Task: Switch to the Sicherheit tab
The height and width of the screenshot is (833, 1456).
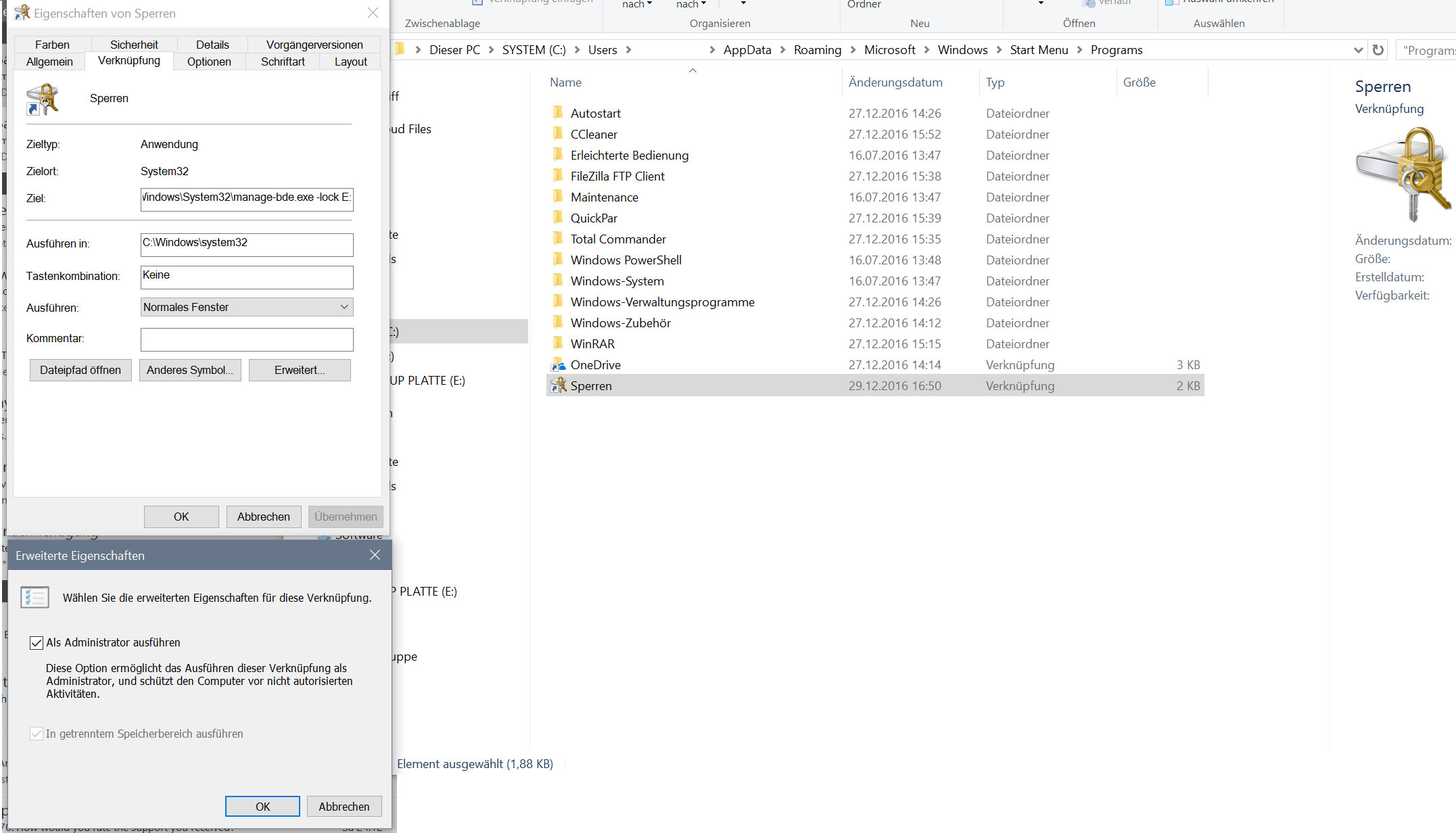Action: [x=134, y=45]
